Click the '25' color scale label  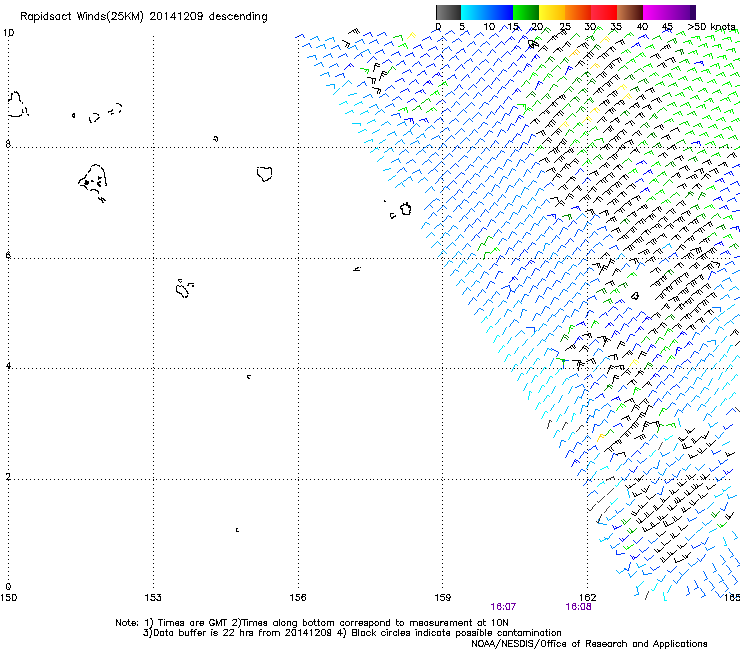click(564, 27)
